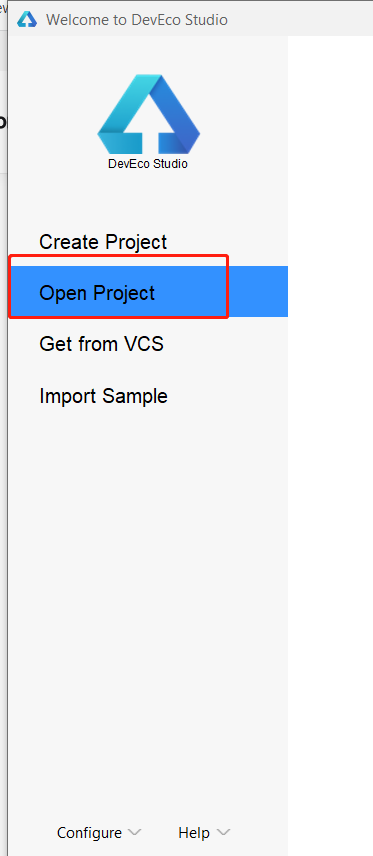Expand the Help dropdown
Viewport: 373px width, 856px height.
point(204,833)
